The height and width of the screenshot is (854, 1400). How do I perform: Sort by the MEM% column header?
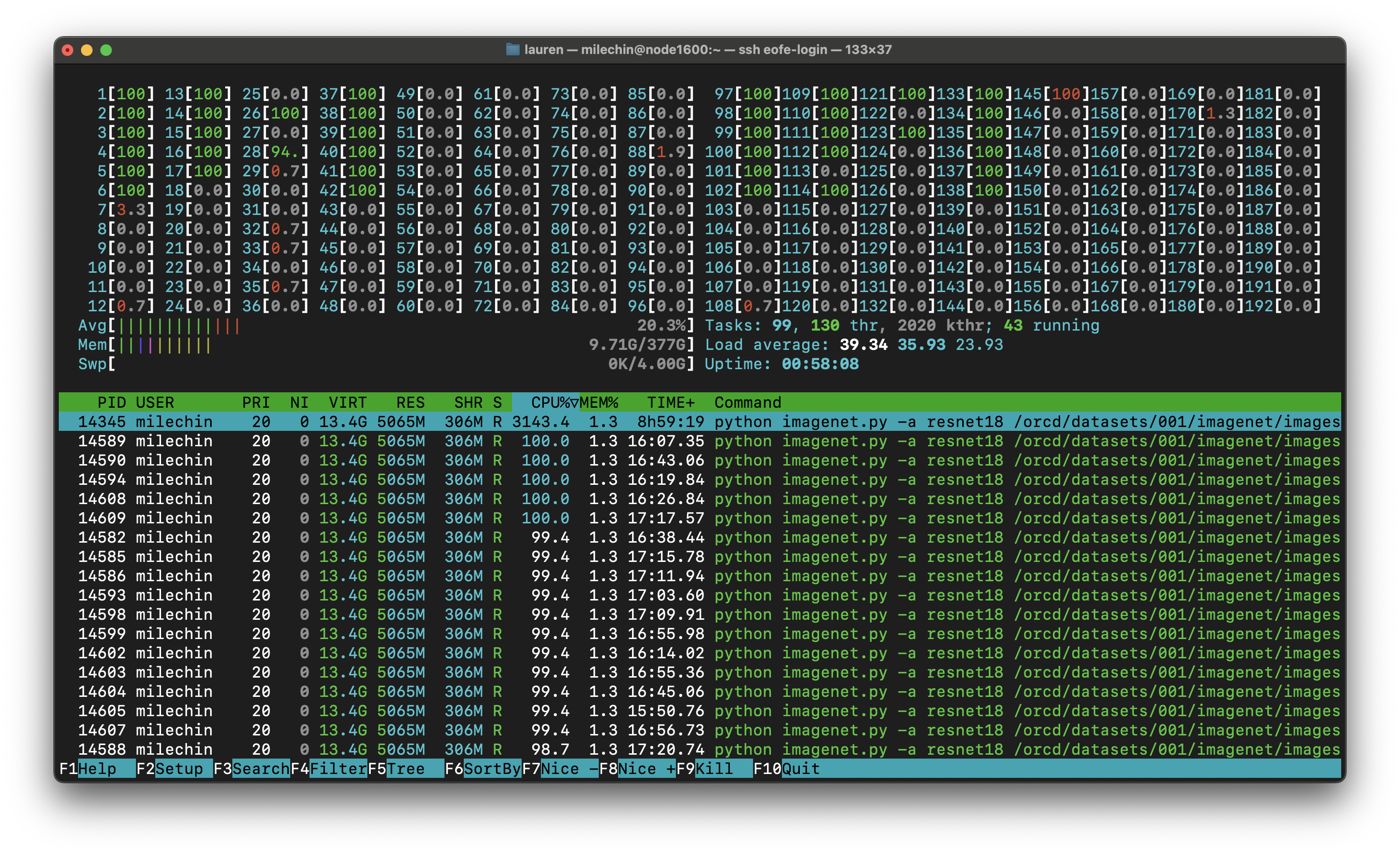tap(598, 402)
